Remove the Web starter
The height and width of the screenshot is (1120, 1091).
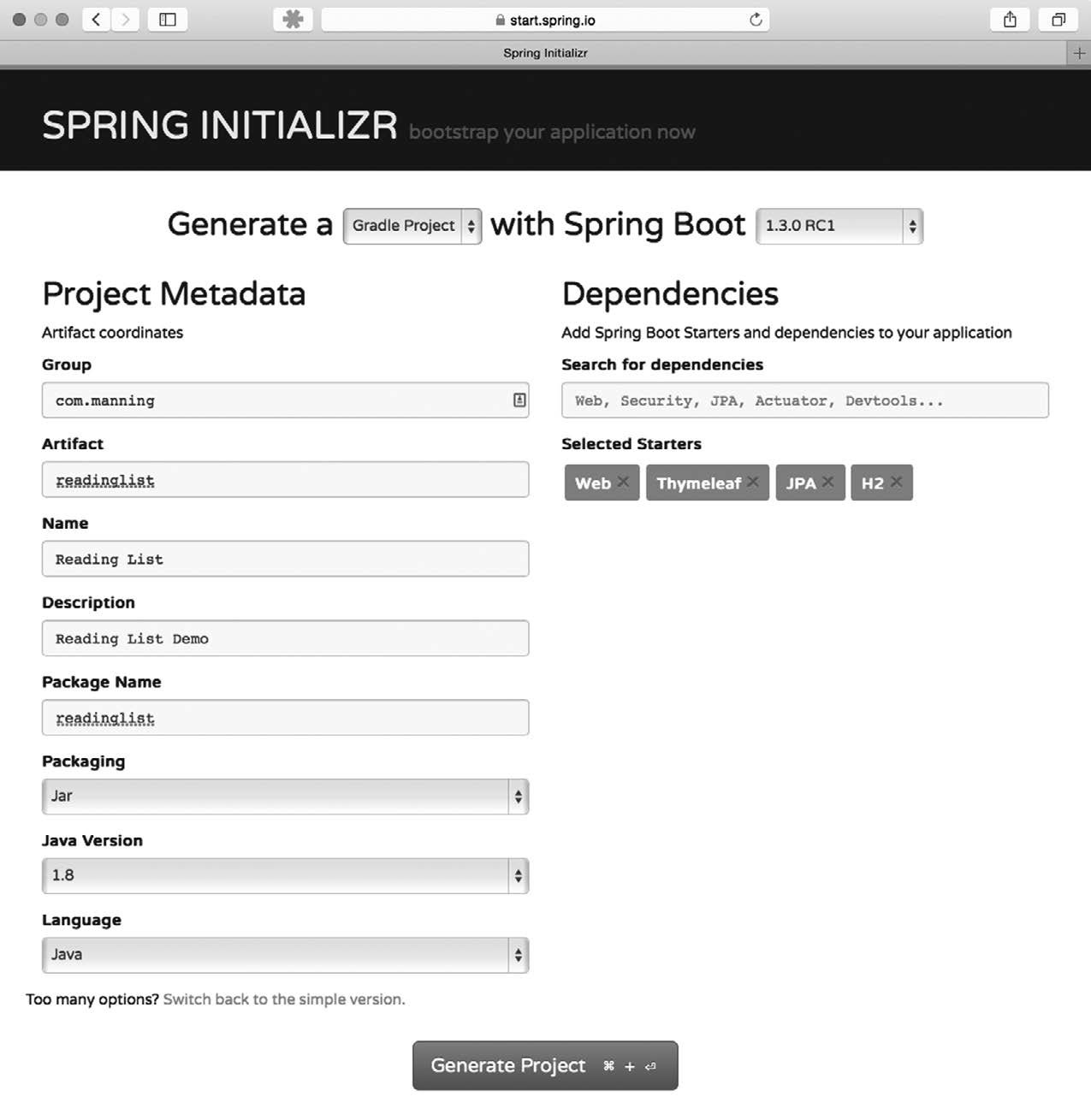[x=624, y=482]
